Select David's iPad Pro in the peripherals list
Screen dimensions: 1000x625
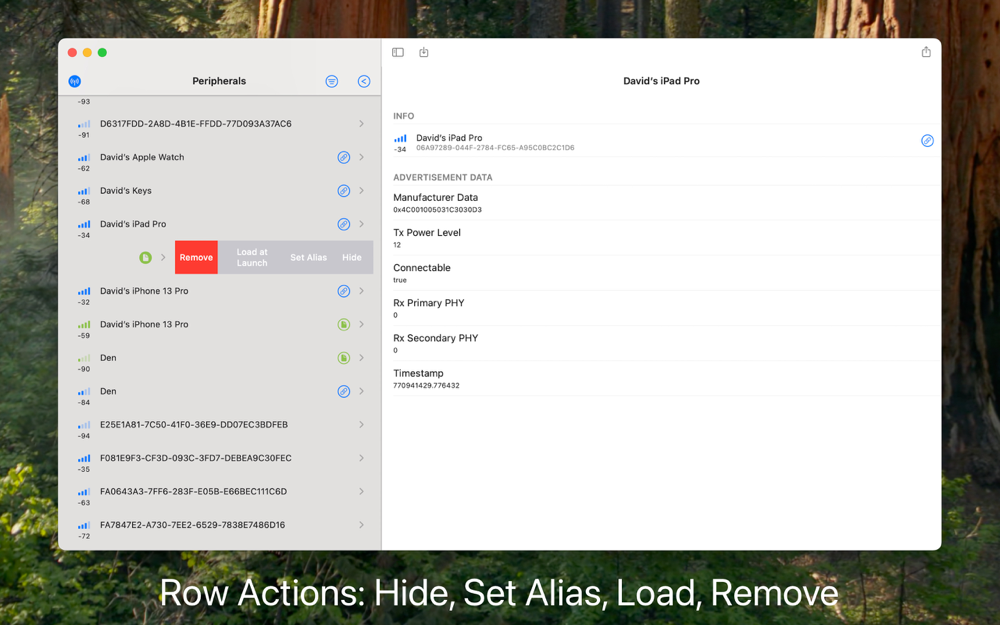coord(219,224)
